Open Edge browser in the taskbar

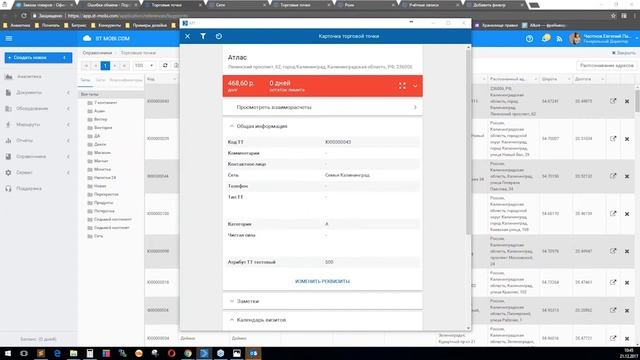57,353
